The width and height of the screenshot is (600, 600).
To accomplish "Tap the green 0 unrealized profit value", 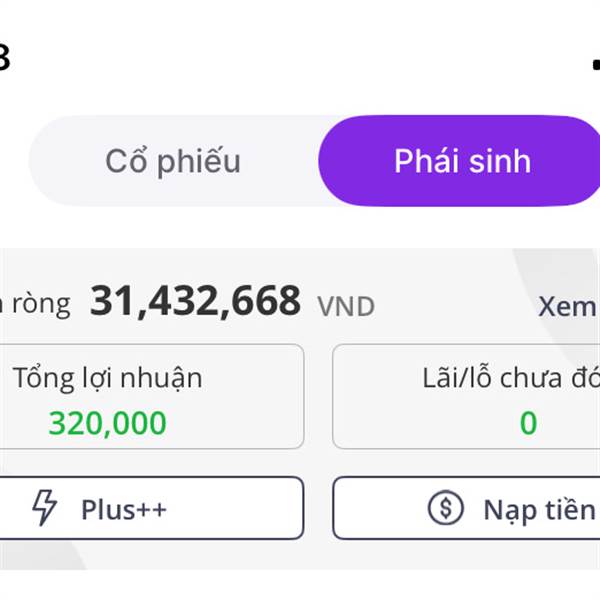I will point(528,423).
